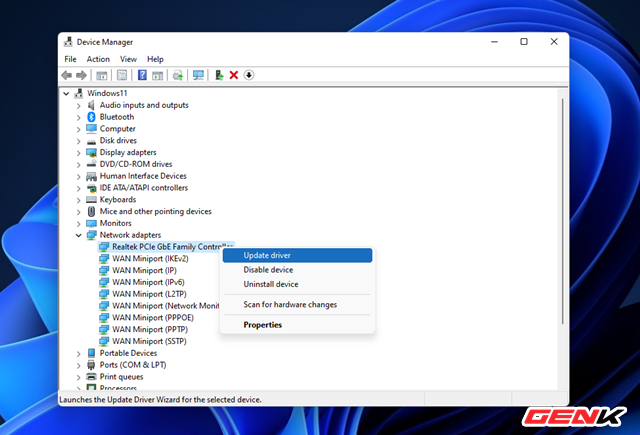Click the mouse icon beside Mice and other pointing devices
The width and height of the screenshot is (640, 435).
point(91,211)
